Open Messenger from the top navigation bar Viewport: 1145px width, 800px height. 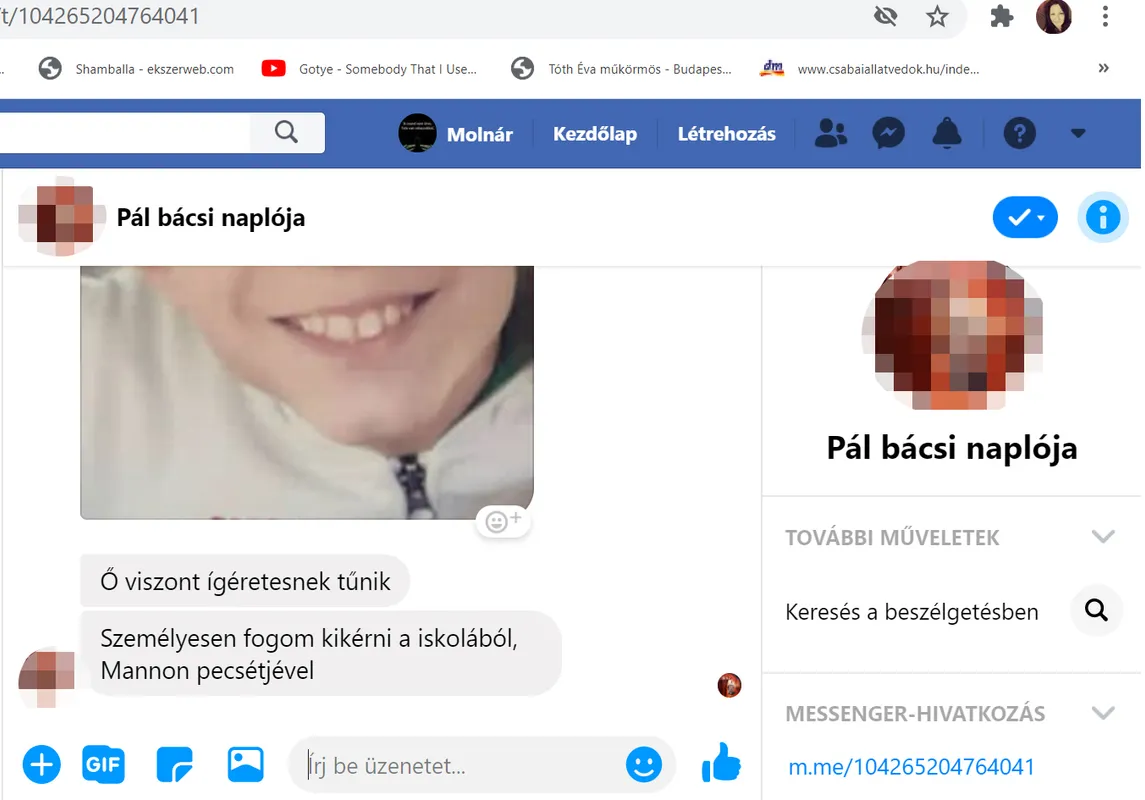(888, 133)
